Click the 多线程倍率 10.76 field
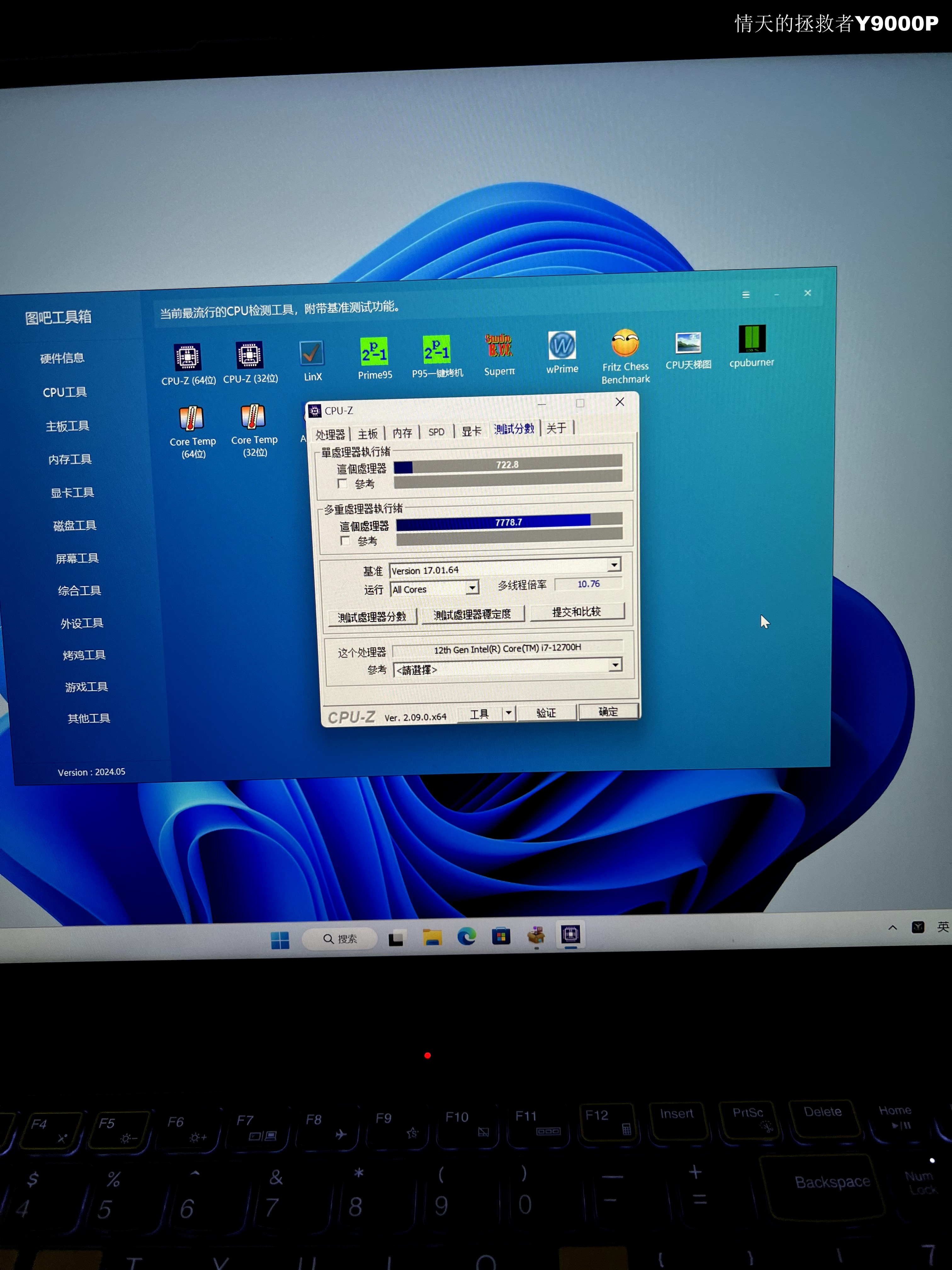This screenshot has width=952, height=1270. 588,584
